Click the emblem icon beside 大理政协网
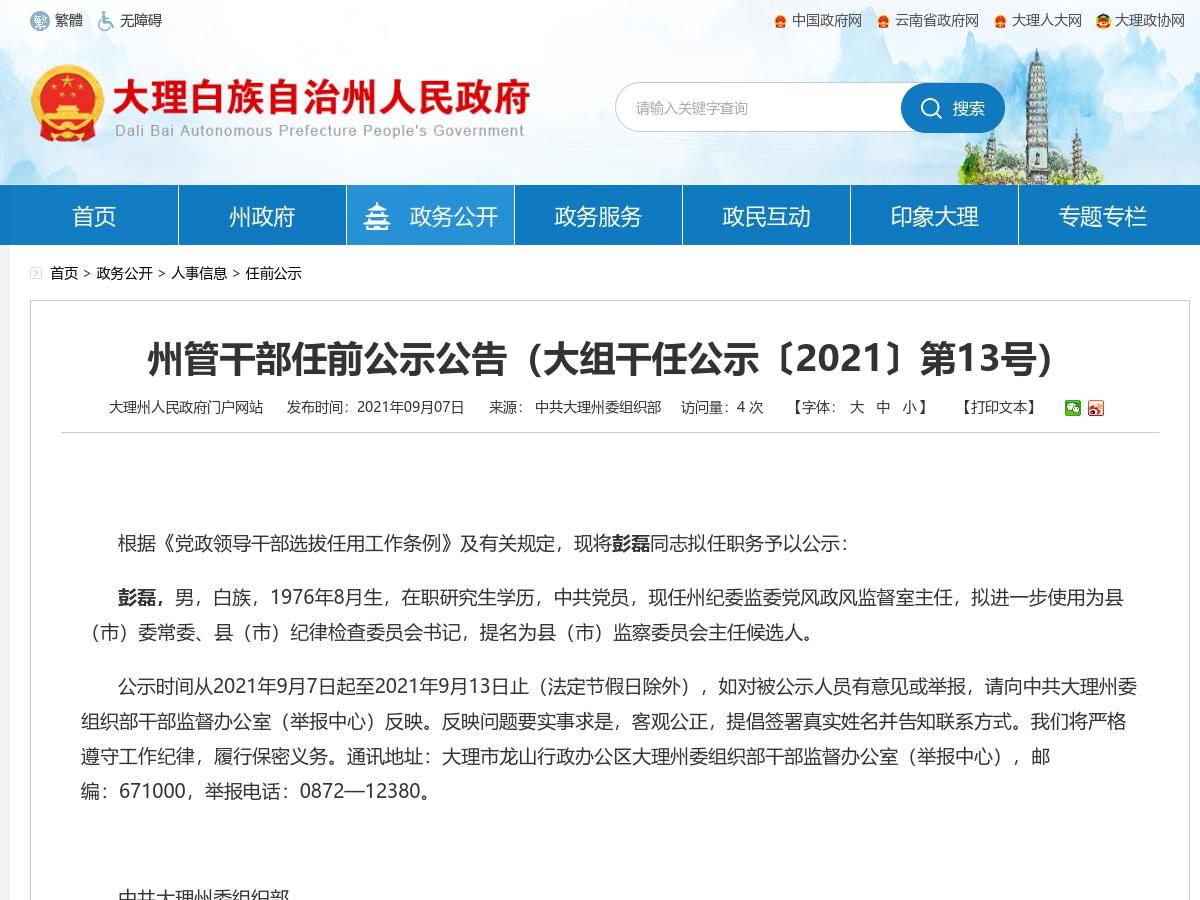Screen dimensions: 1200x900 tap(1103, 21)
